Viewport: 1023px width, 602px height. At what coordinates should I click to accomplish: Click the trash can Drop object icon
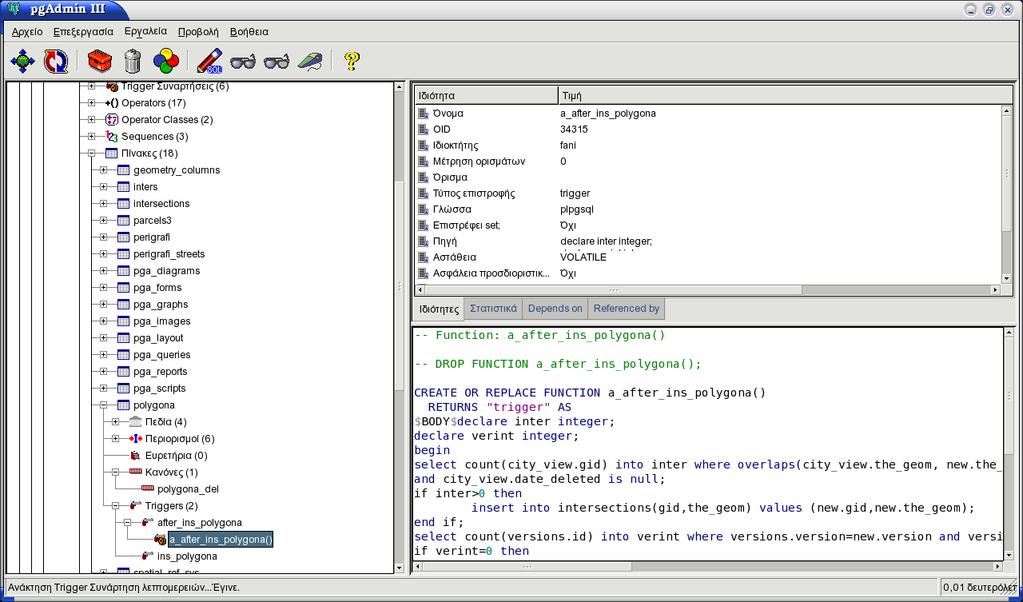point(132,61)
